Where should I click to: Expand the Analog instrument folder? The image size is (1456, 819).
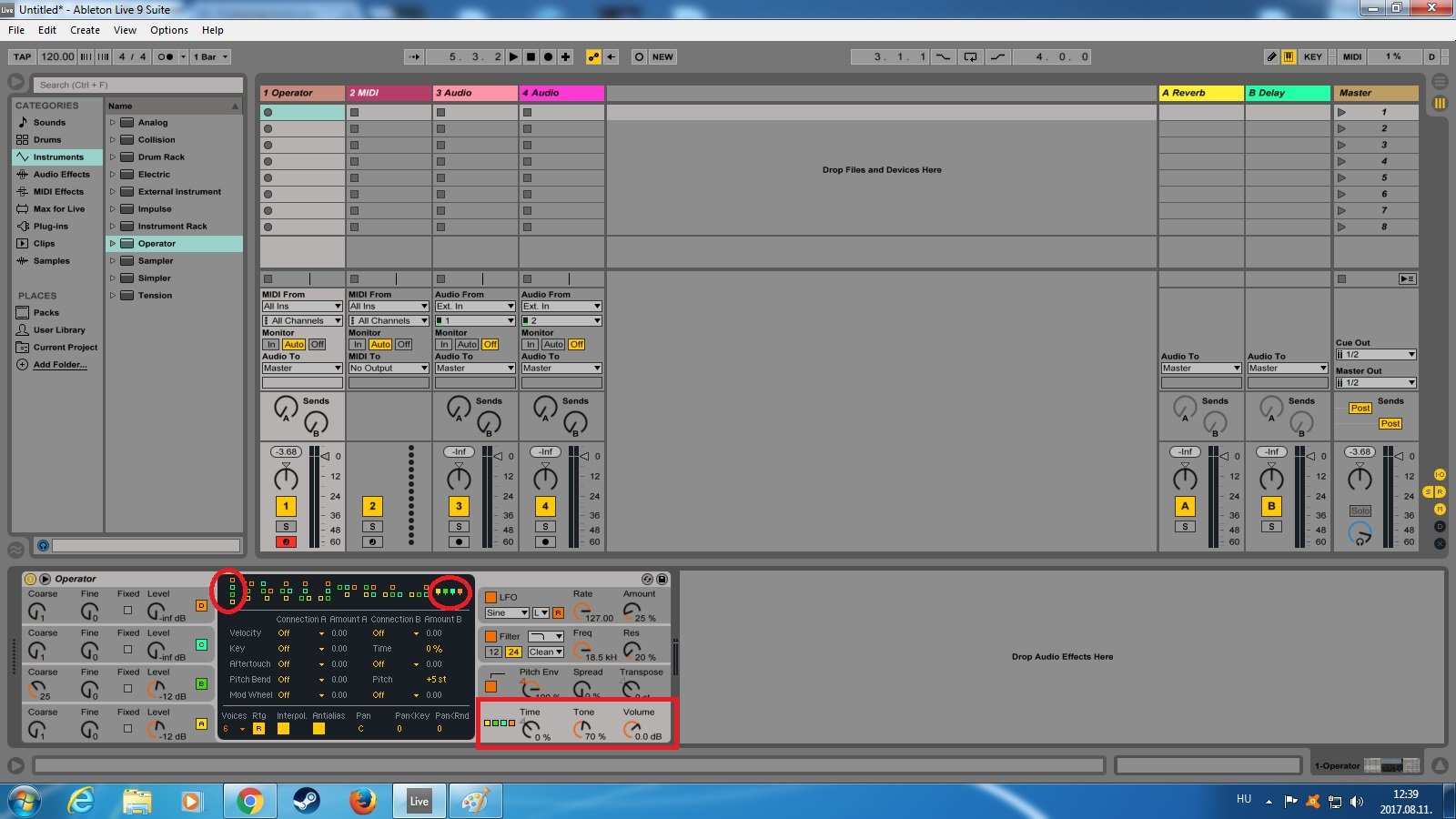(x=113, y=123)
